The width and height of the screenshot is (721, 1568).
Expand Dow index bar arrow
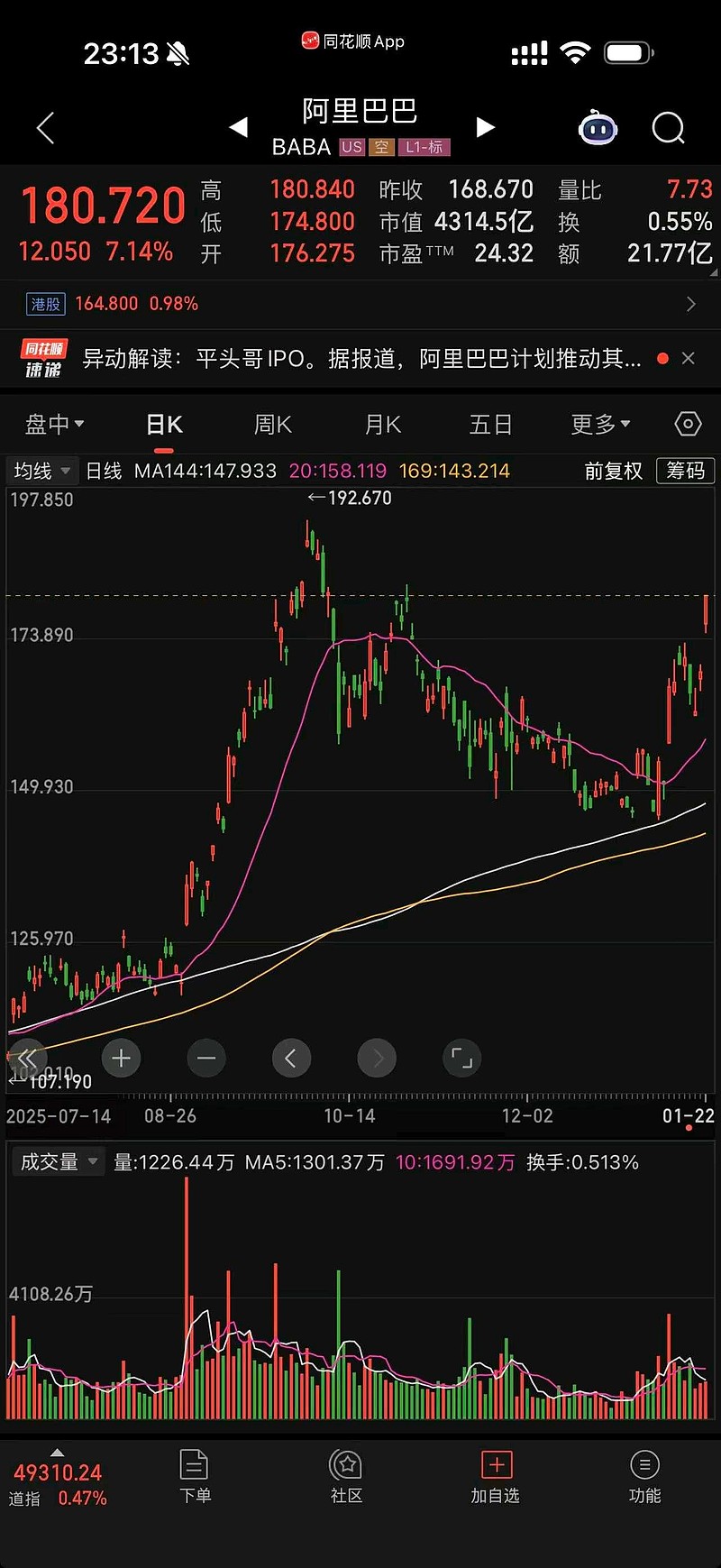coord(58,1452)
